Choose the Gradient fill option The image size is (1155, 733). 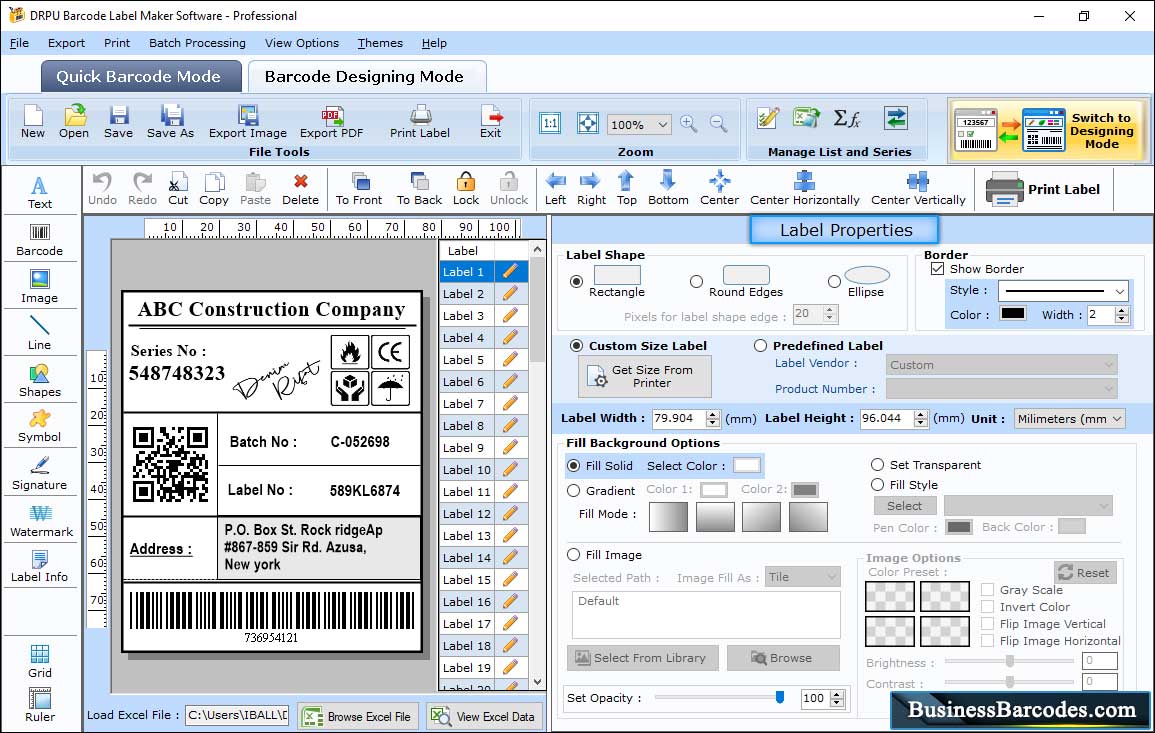(573, 491)
